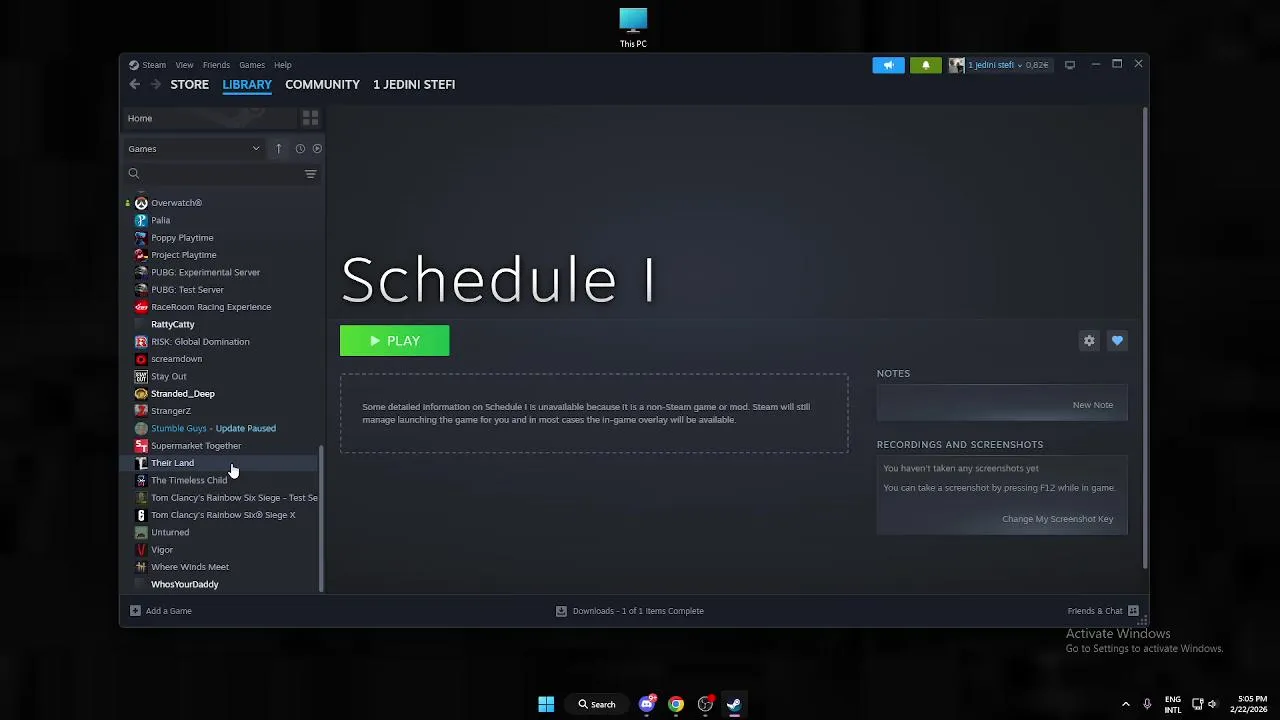This screenshot has height=720, width=1280.
Task: Switch to the STORE tab
Action: pos(189,85)
